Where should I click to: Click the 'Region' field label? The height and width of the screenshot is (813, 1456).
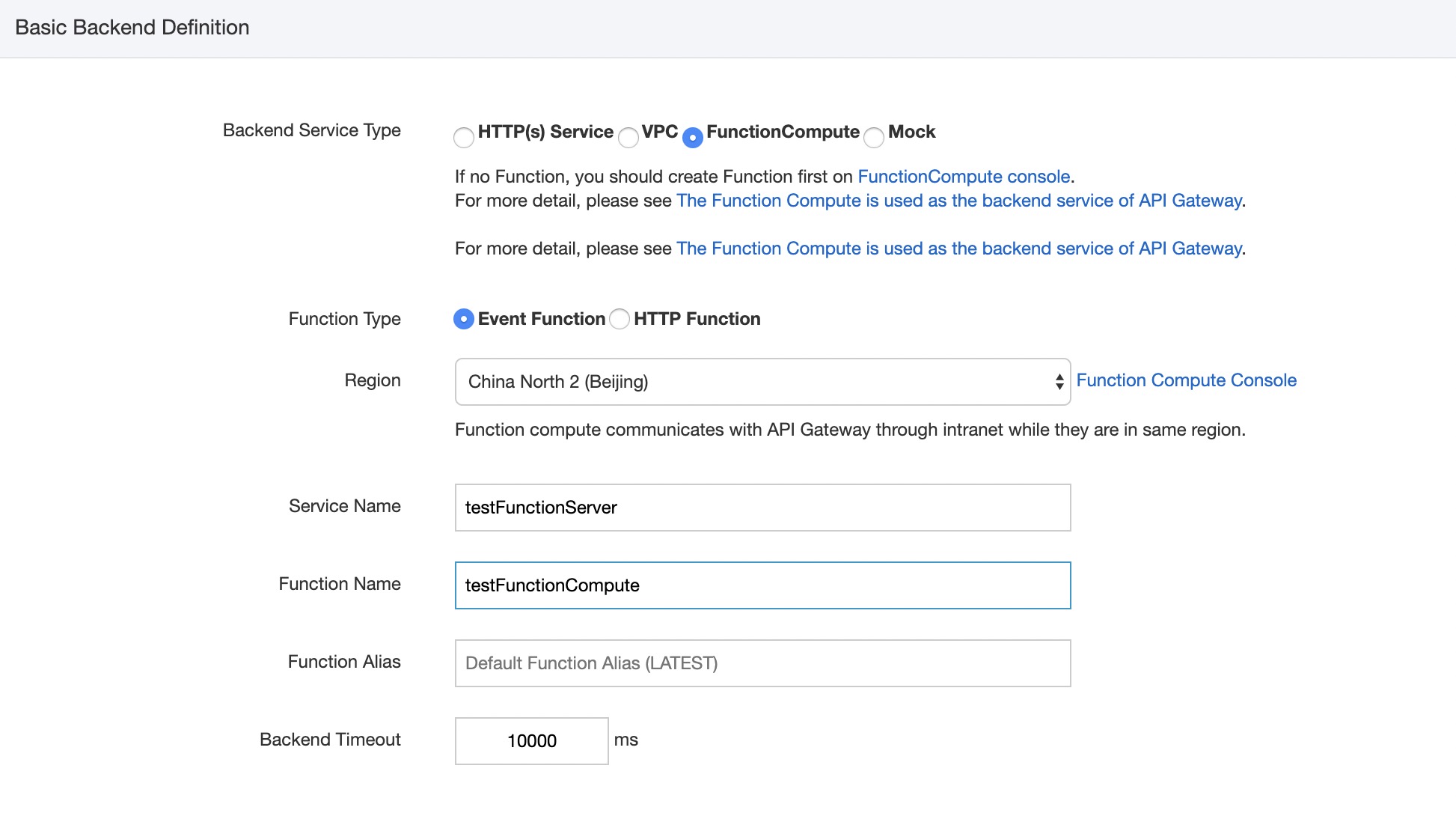pos(373,380)
